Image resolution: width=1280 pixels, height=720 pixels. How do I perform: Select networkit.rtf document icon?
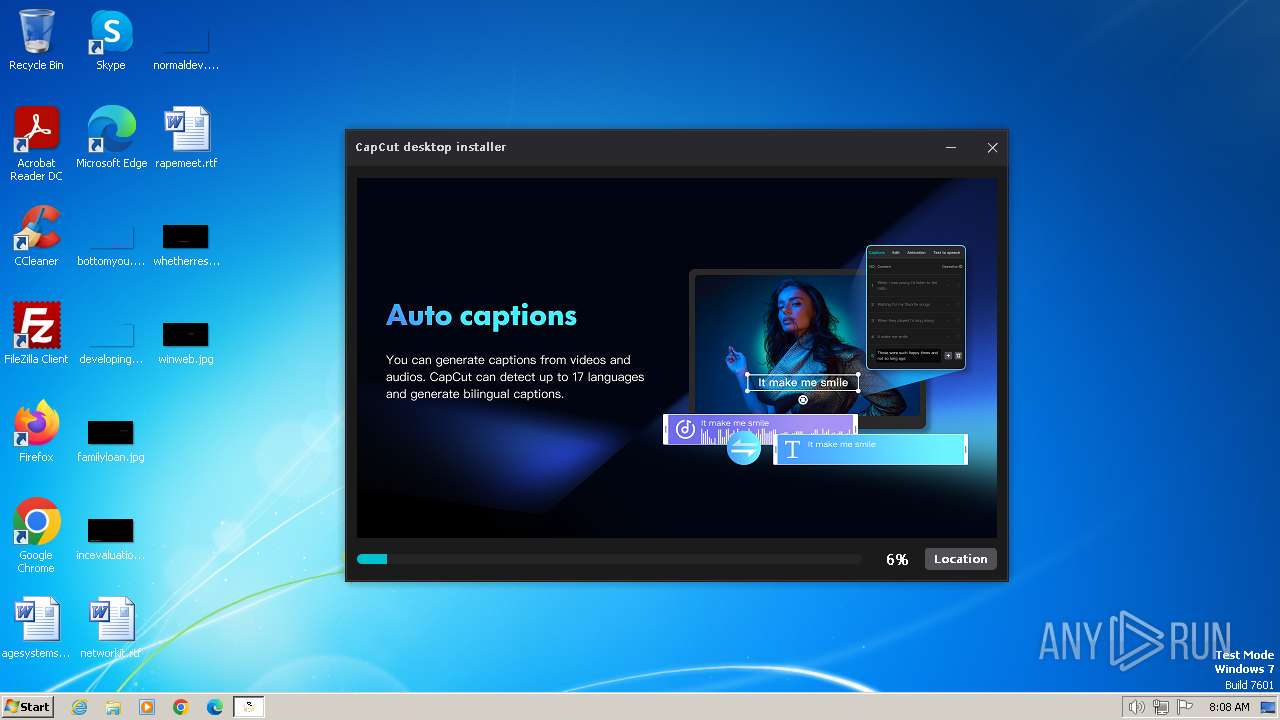pyautogui.click(x=111, y=628)
